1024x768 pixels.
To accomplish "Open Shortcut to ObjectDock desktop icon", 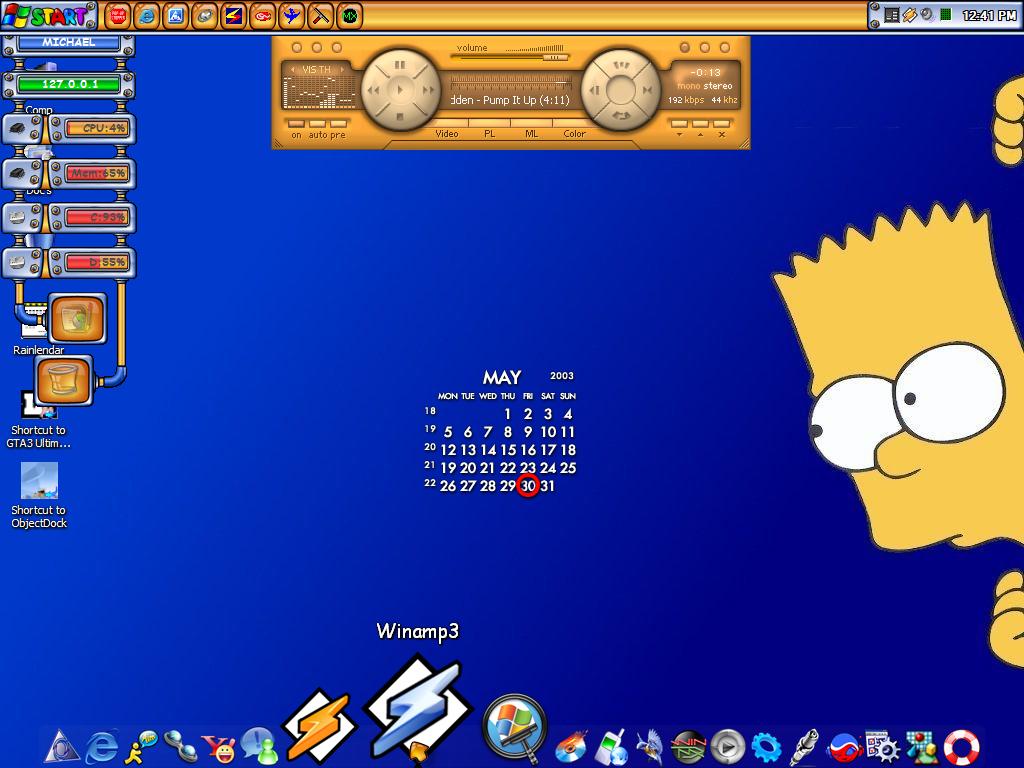I will click(x=39, y=495).
